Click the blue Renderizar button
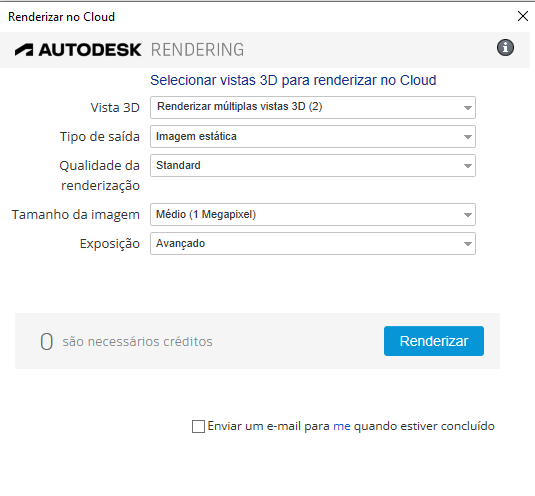Screen dimensions: 535x496 click(434, 341)
